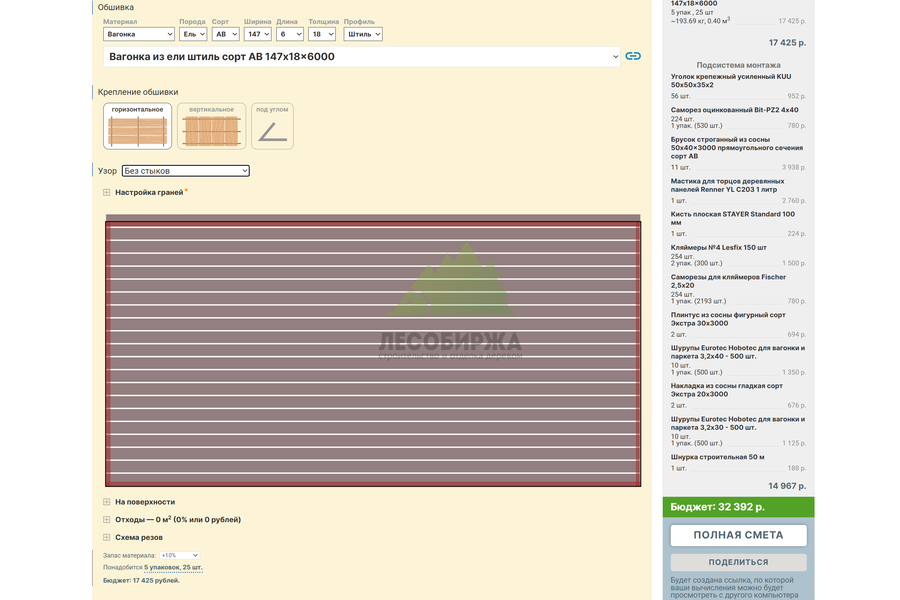Select angled 'под углом' fastening option
Screen dimensions: 900x600
click(x=272, y=126)
